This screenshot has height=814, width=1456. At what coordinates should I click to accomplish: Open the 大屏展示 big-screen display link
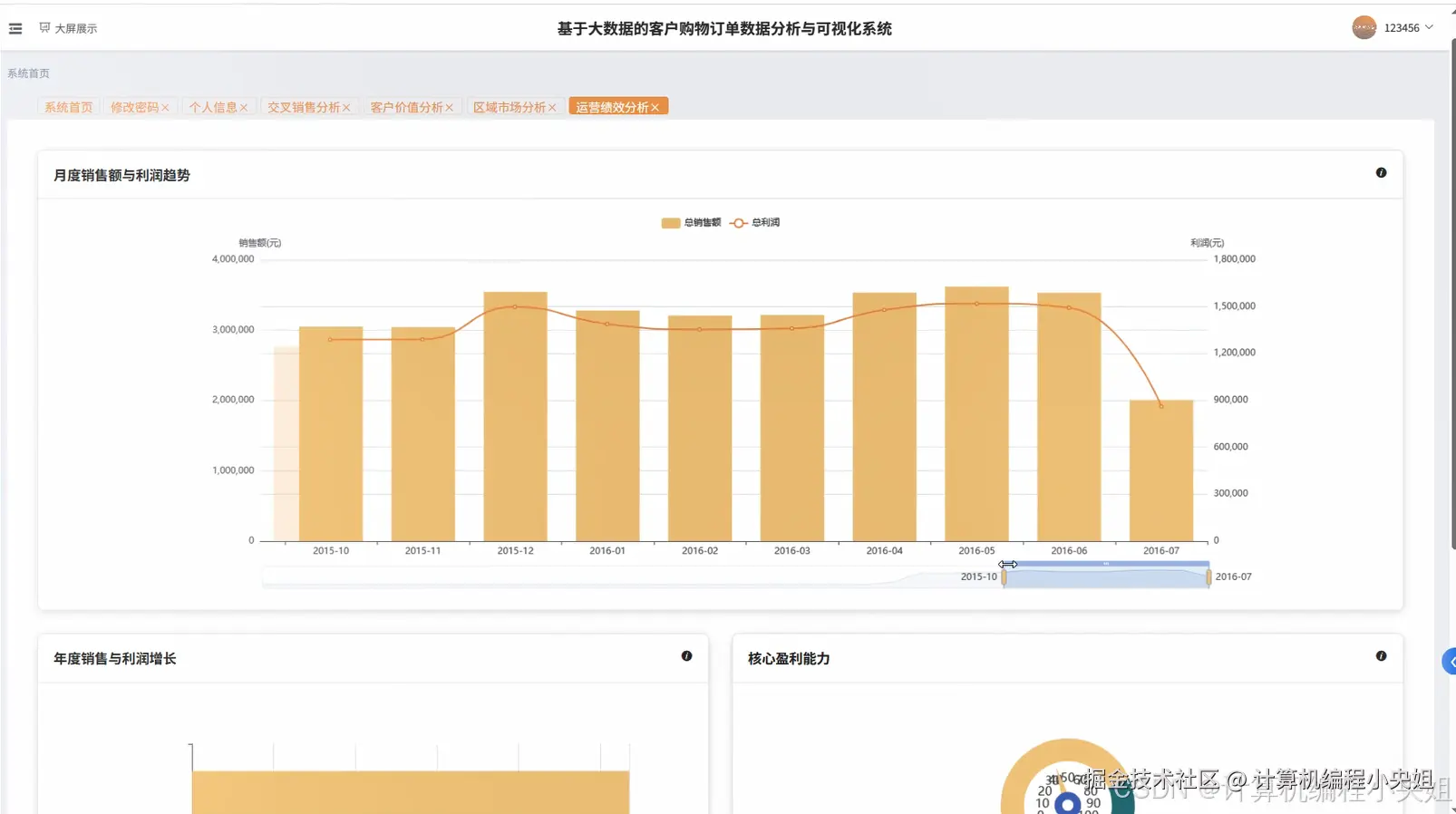[x=68, y=28]
